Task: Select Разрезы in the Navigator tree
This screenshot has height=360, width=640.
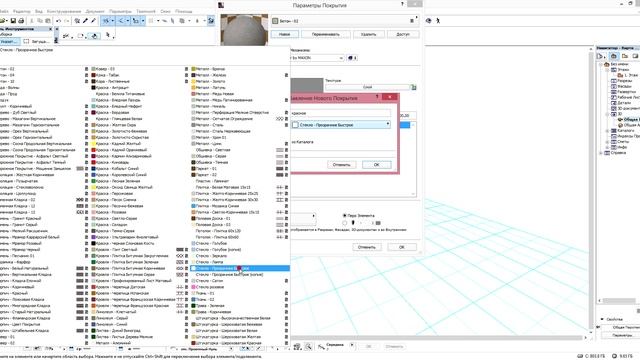Action: click(624, 81)
